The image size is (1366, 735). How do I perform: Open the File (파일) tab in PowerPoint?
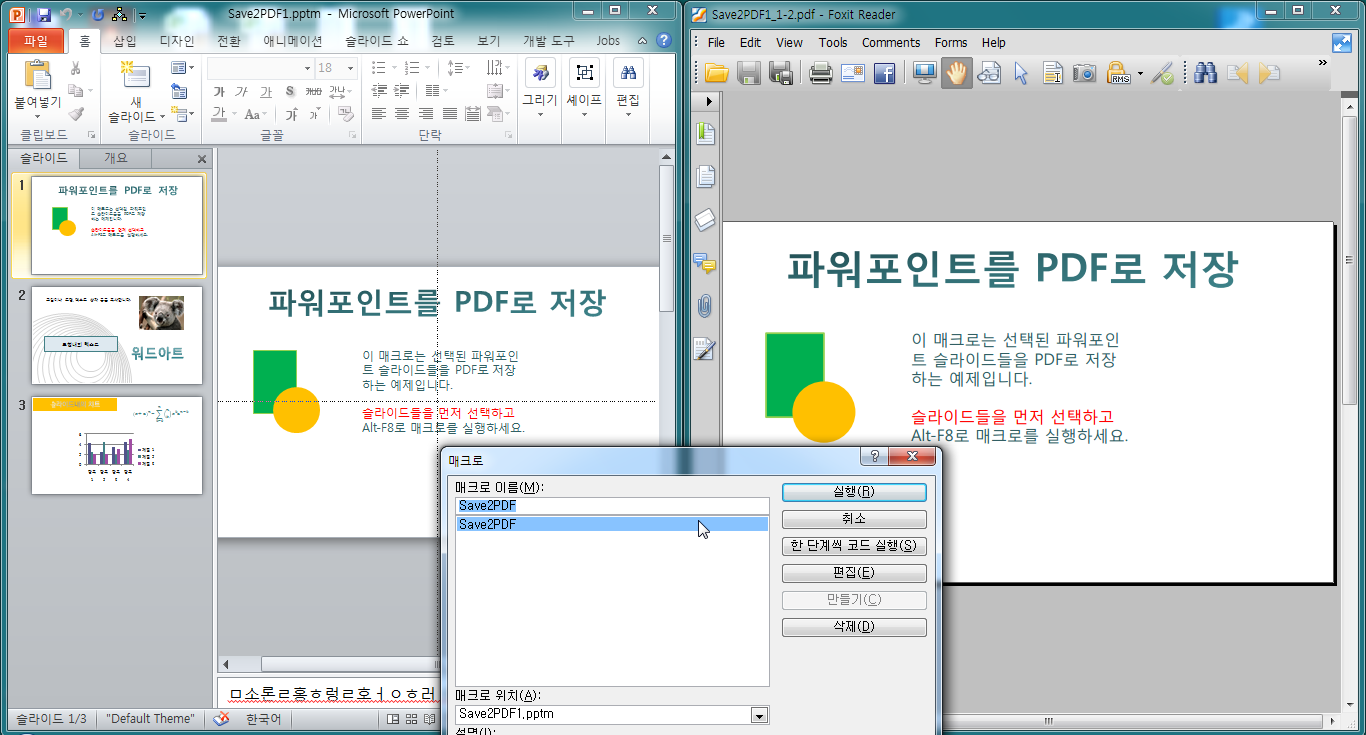tap(36, 41)
